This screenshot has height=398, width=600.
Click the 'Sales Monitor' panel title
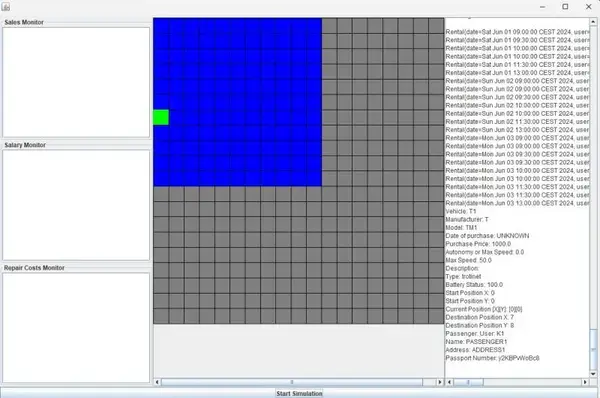[24, 22]
